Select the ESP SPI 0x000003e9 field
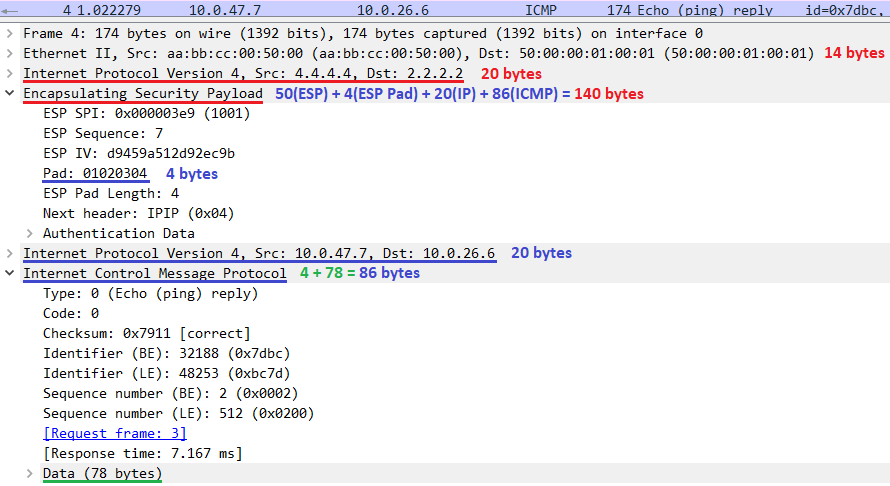The height and width of the screenshot is (486, 890). pyautogui.click(x=146, y=113)
